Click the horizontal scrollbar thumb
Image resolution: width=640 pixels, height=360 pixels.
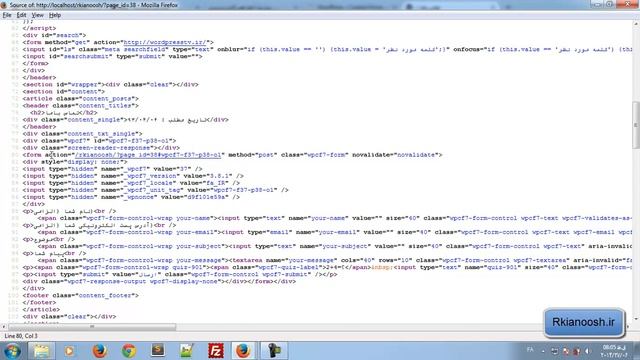(92, 327)
